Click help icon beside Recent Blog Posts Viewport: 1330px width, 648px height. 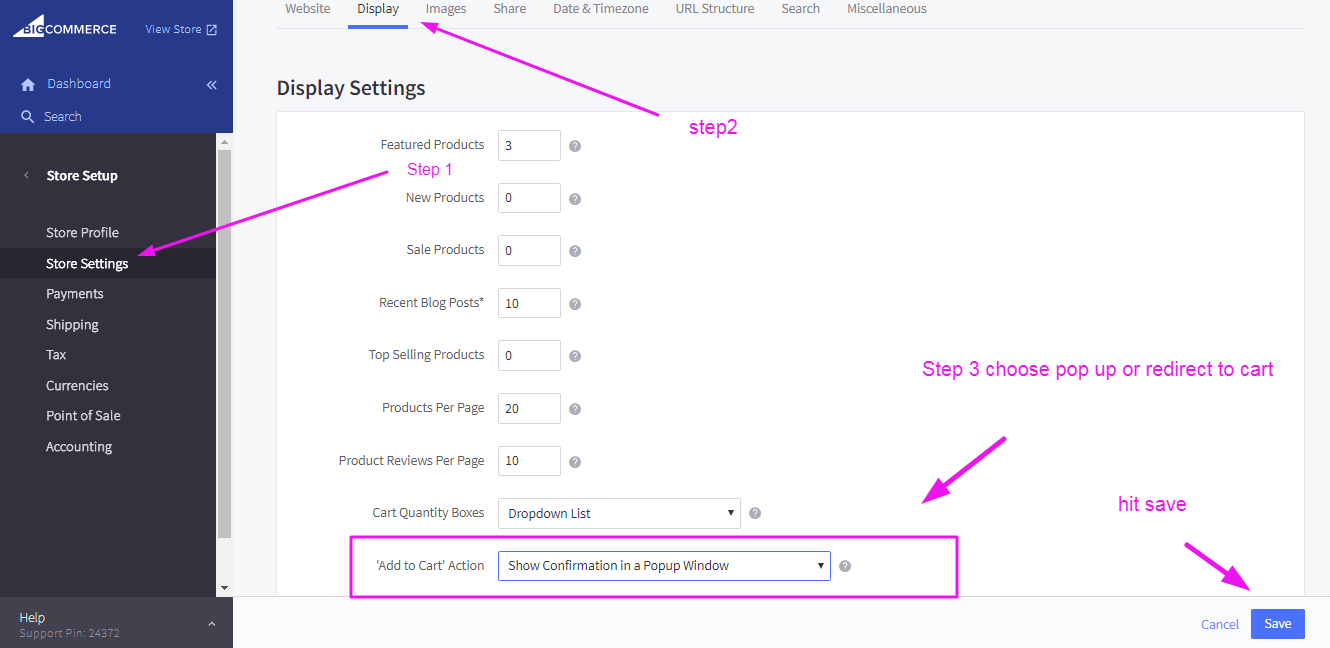(x=575, y=304)
